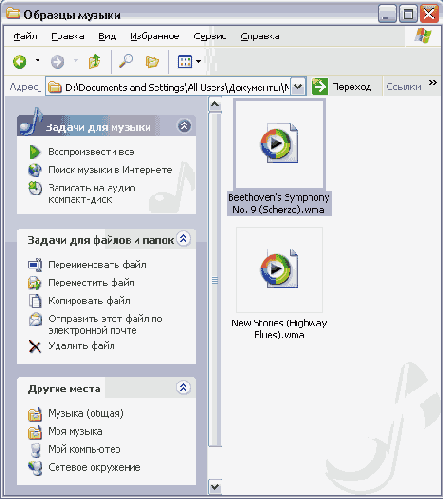
Task: Open the Вид menu
Action: coord(107,36)
